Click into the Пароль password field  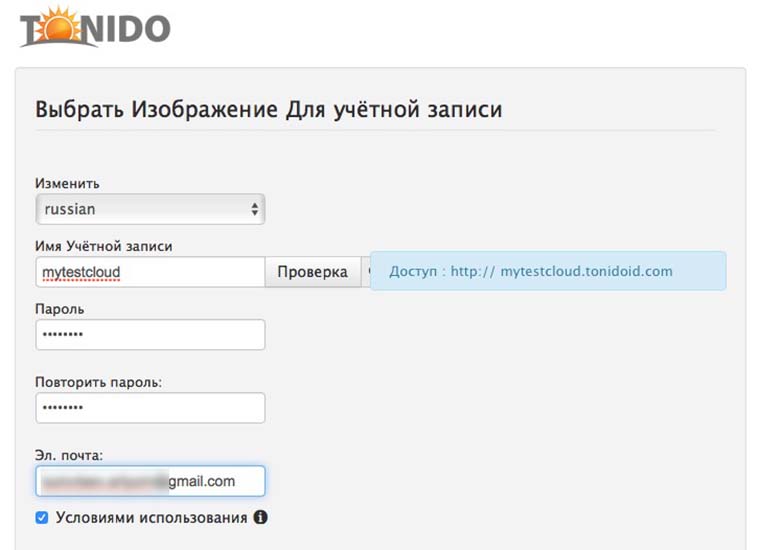point(150,335)
